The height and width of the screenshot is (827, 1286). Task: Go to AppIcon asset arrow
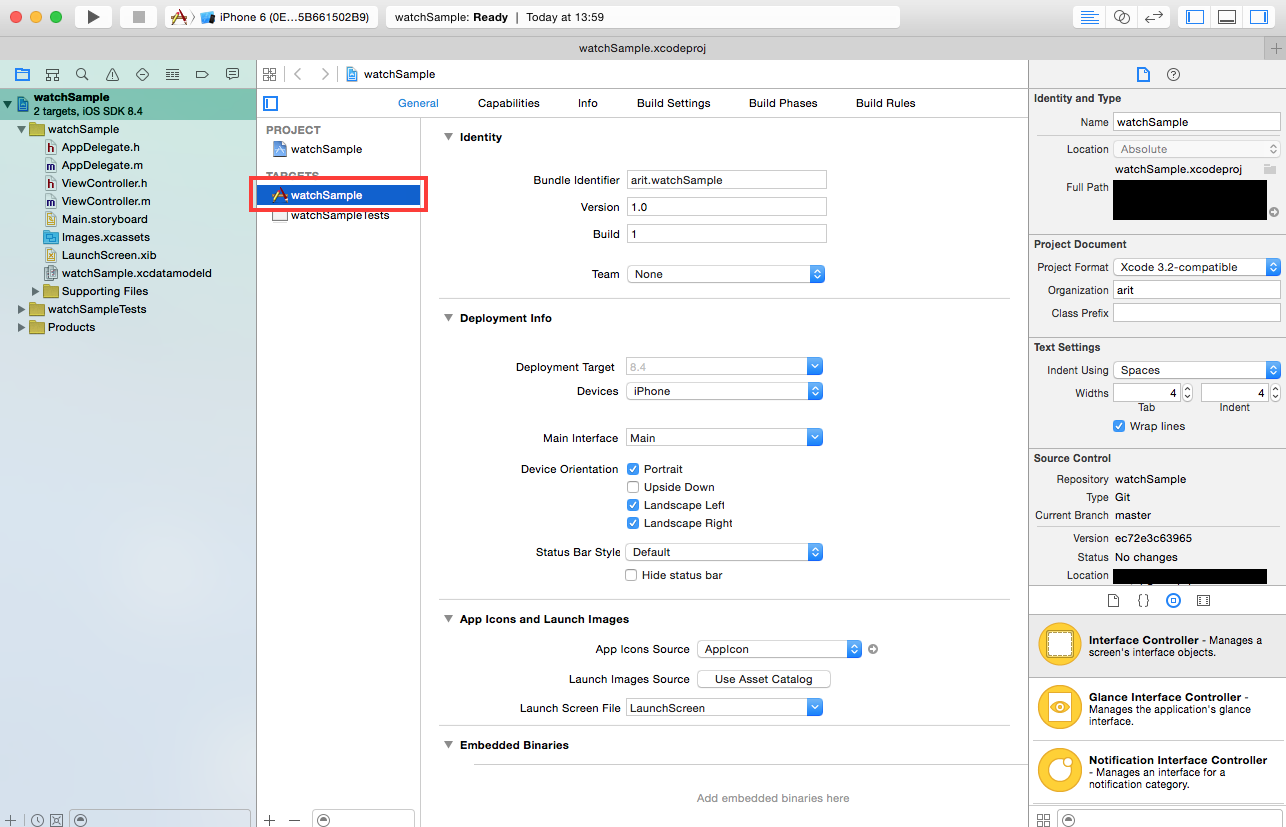pos(873,649)
